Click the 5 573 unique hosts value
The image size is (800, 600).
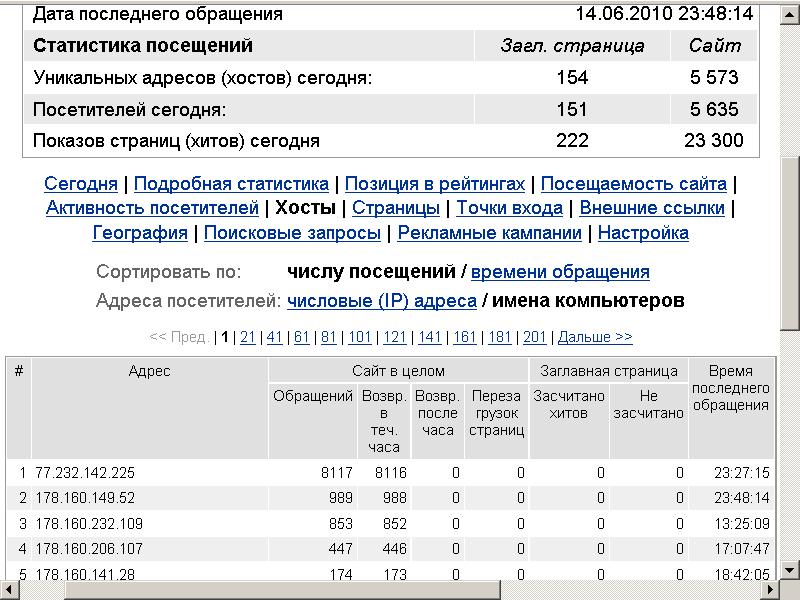click(x=714, y=78)
